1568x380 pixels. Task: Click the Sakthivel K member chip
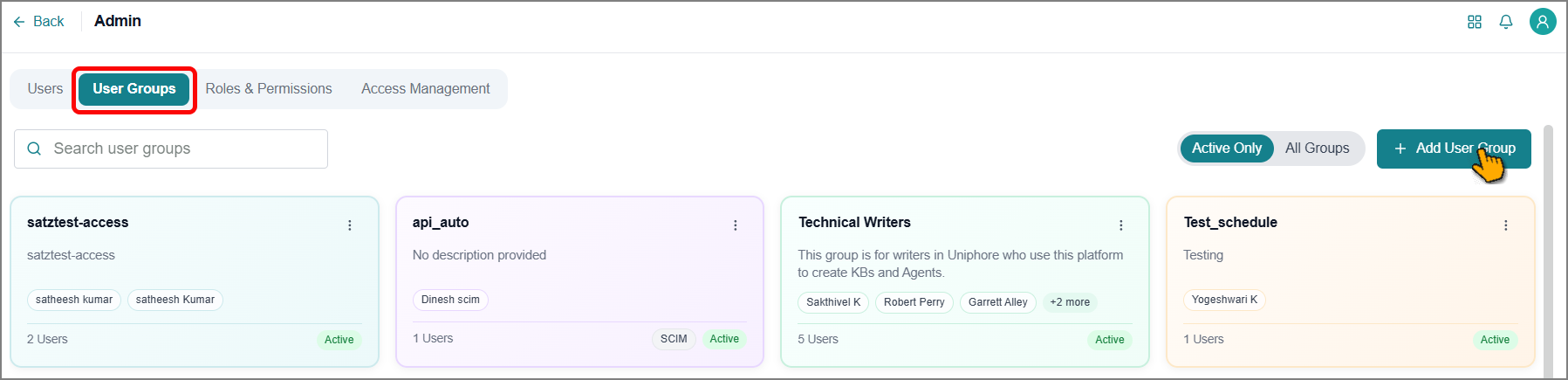click(833, 302)
